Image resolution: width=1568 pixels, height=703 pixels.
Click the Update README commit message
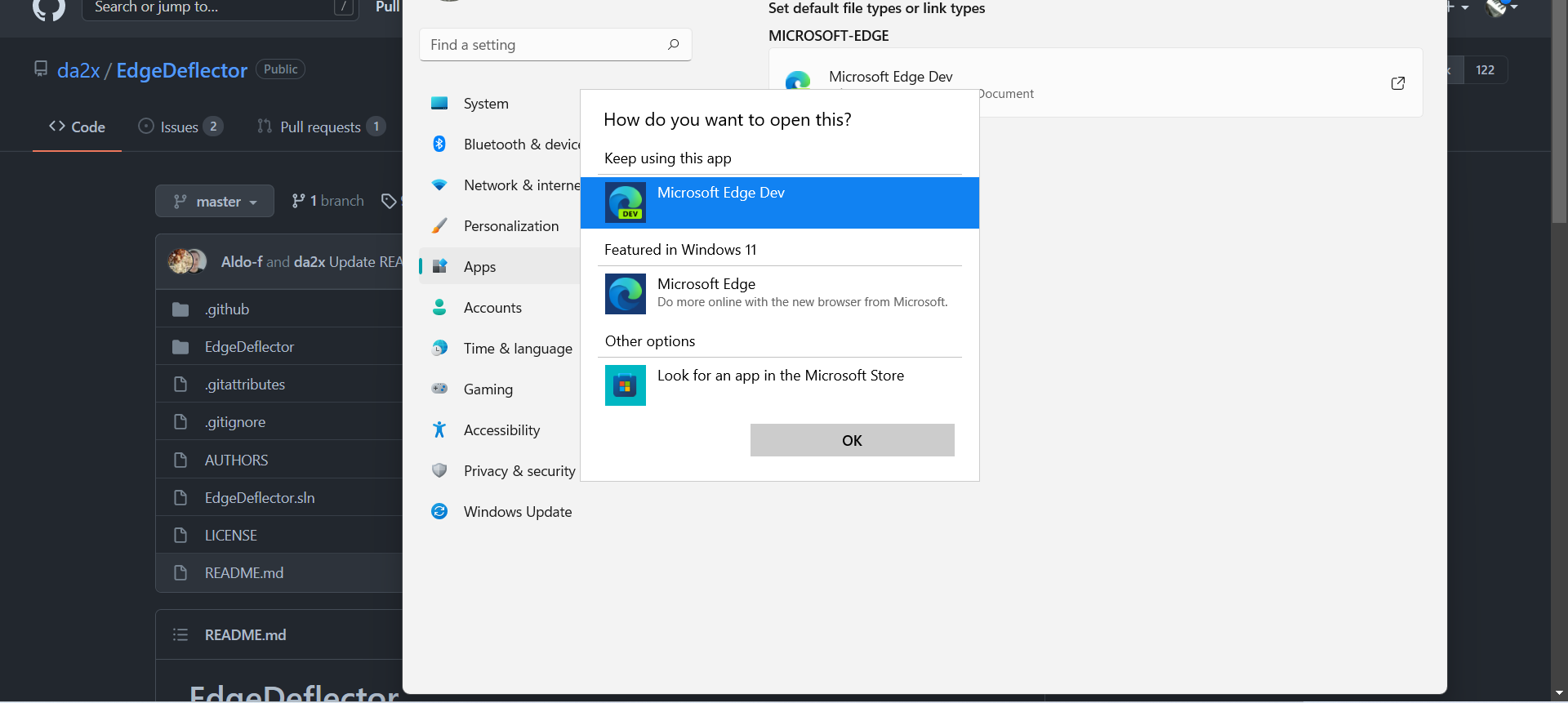click(x=365, y=262)
